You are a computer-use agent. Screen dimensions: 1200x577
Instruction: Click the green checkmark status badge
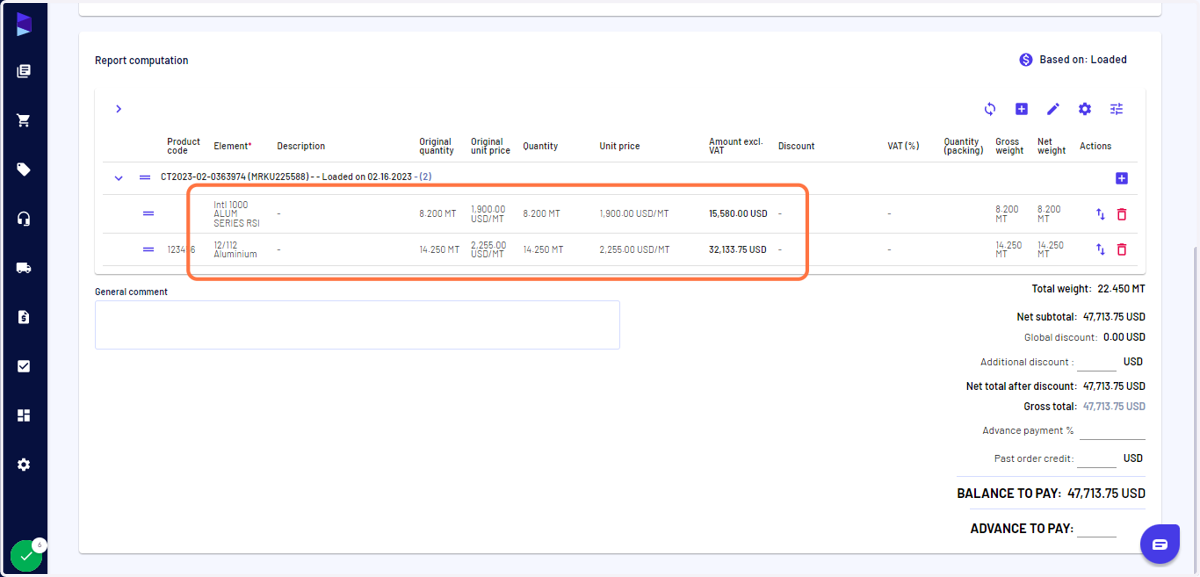[26, 556]
